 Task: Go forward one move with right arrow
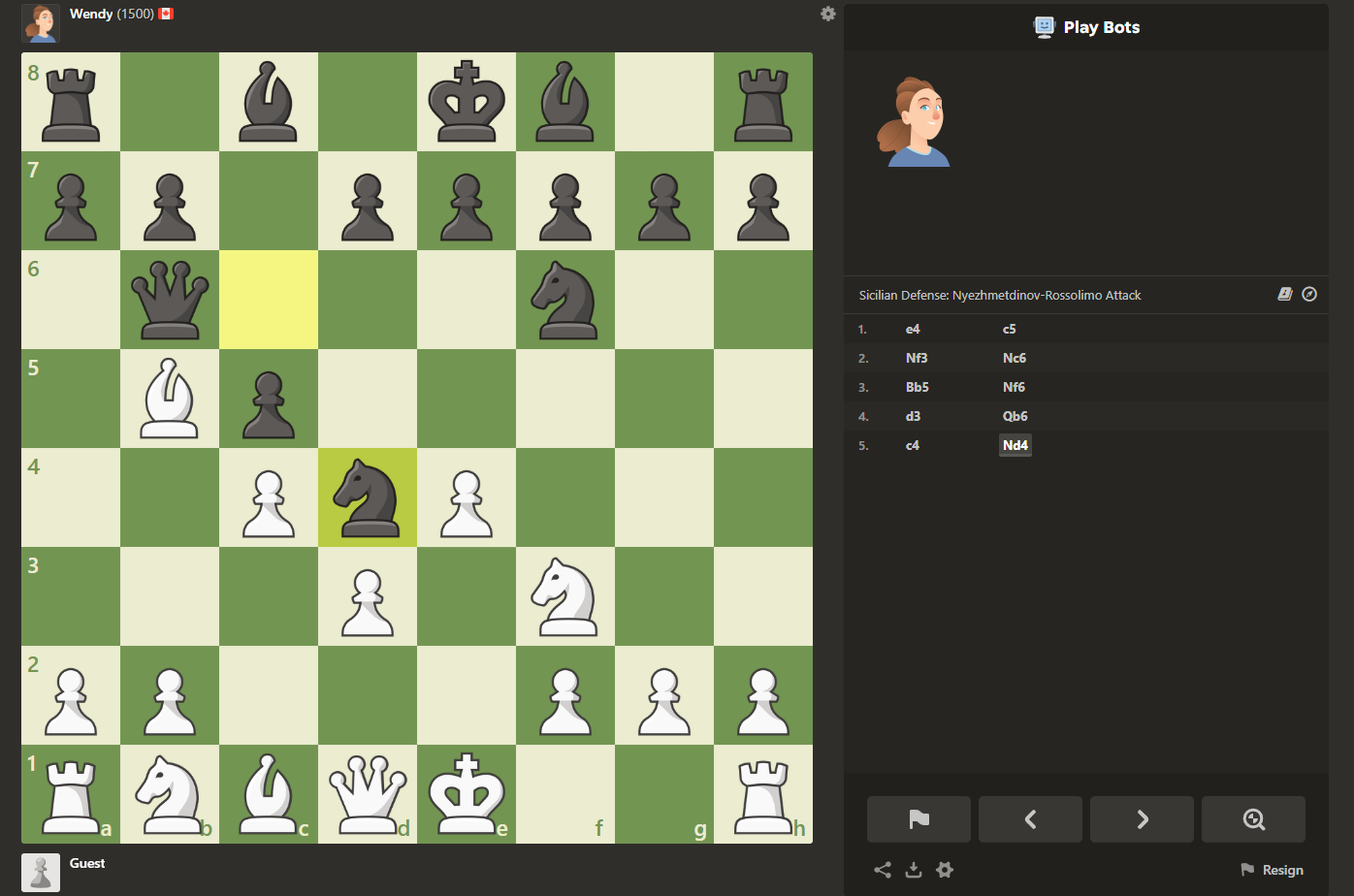1142,819
